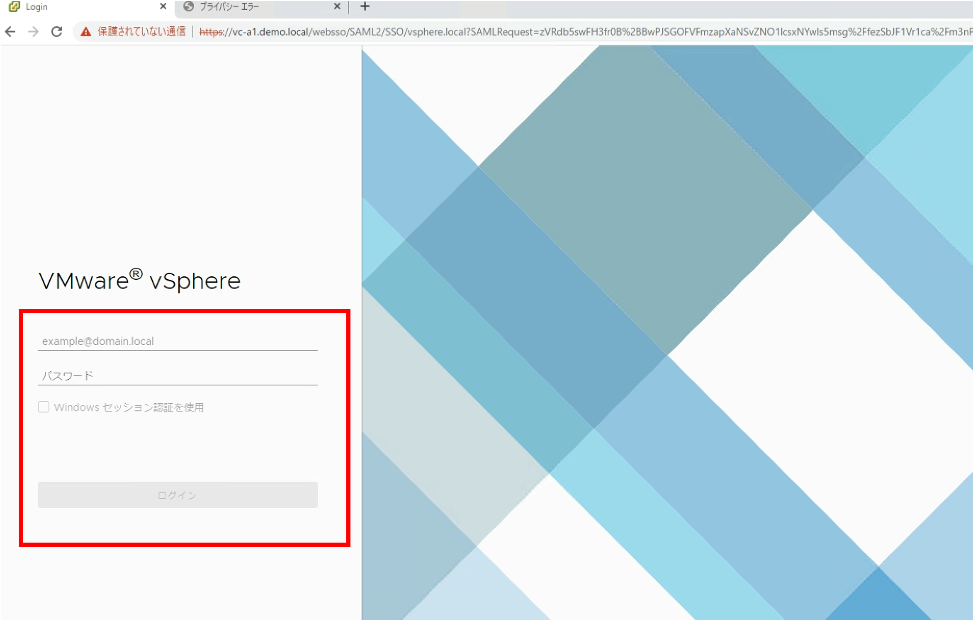Reload the page with the refresh icon
974x620 pixels.
click(56, 31)
